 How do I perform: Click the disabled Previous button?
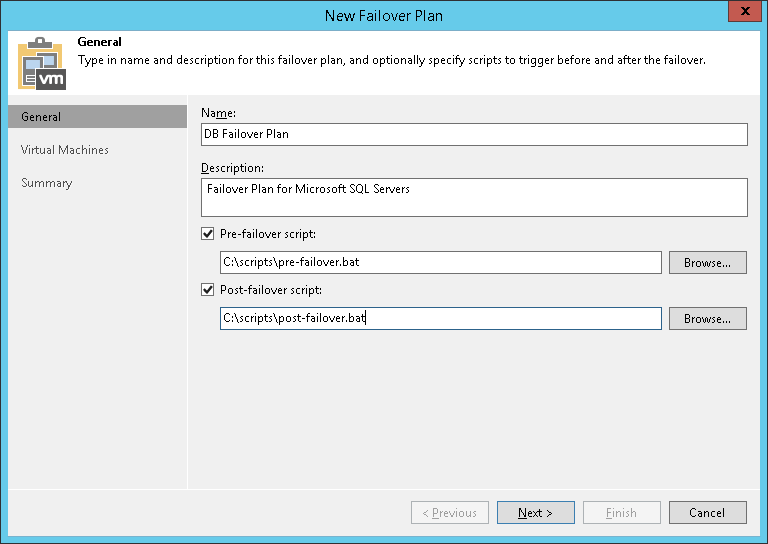pos(449,513)
